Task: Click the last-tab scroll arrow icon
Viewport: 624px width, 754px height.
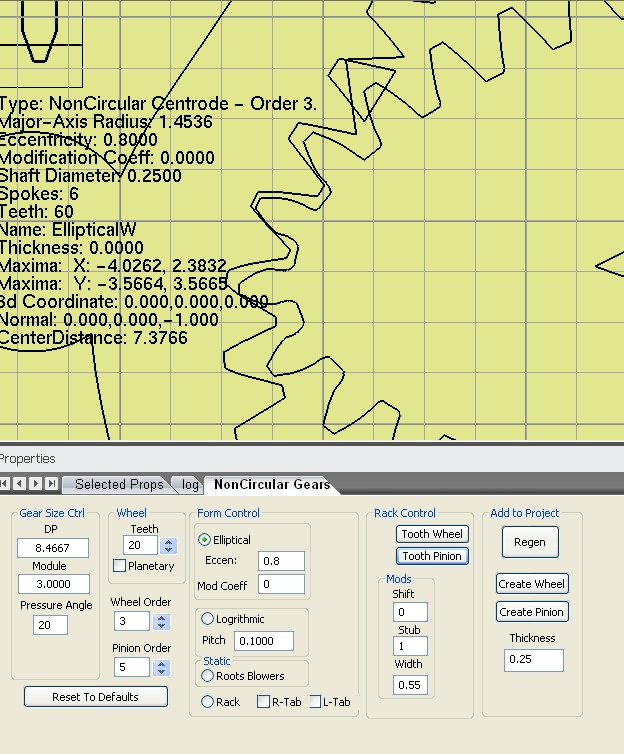Action: pyautogui.click(x=52, y=484)
